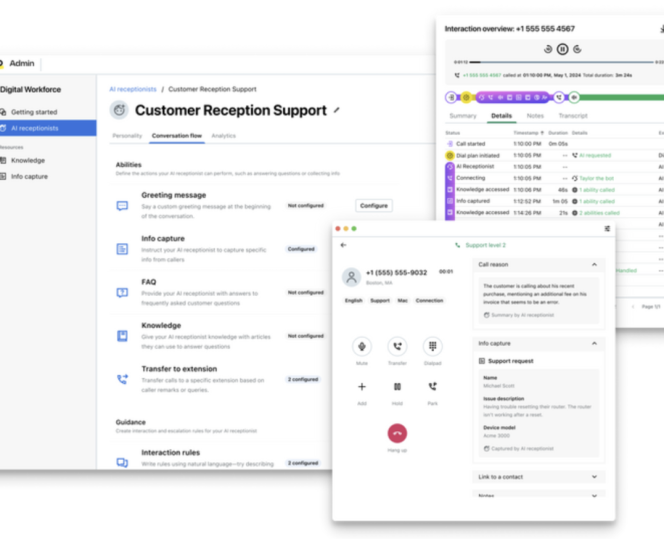Click the Interaction rules chat icon

pos(122,462)
